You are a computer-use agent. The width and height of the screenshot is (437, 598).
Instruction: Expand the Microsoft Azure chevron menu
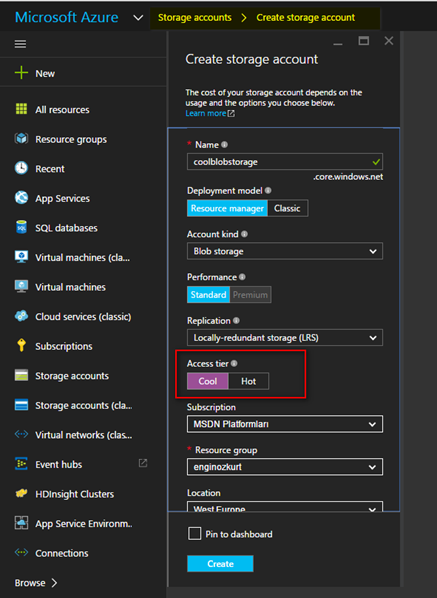138,18
